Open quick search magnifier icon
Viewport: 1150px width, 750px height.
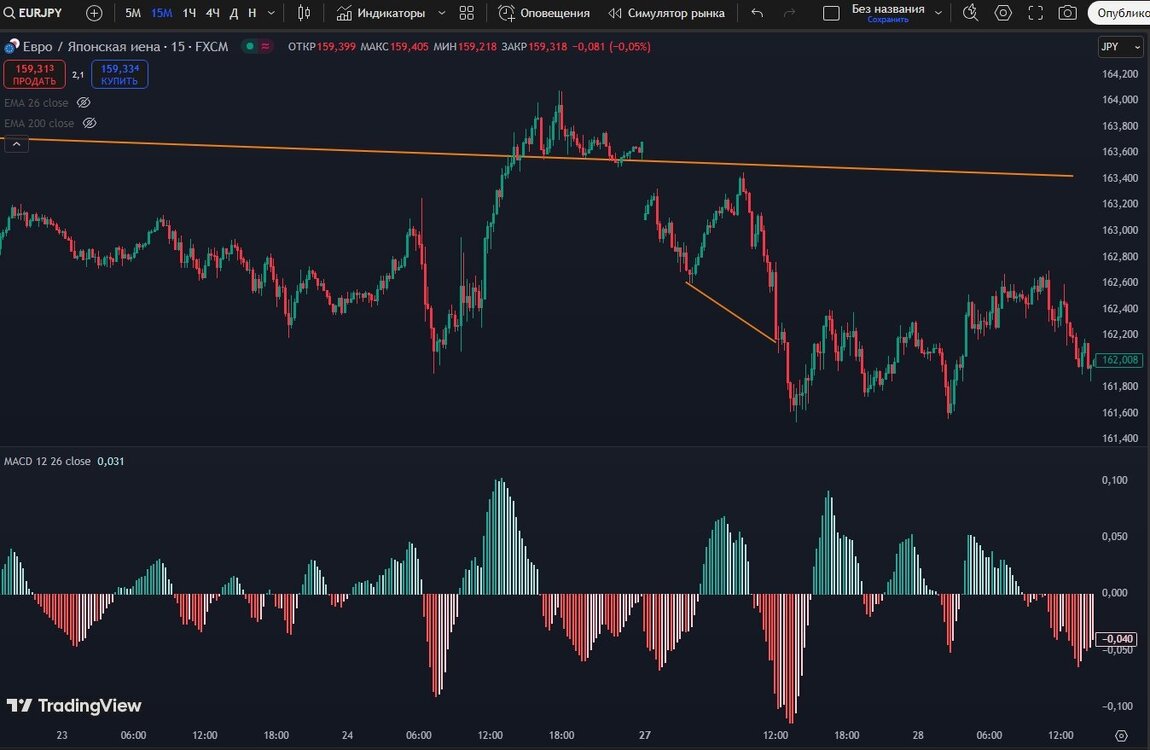click(x=970, y=12)
